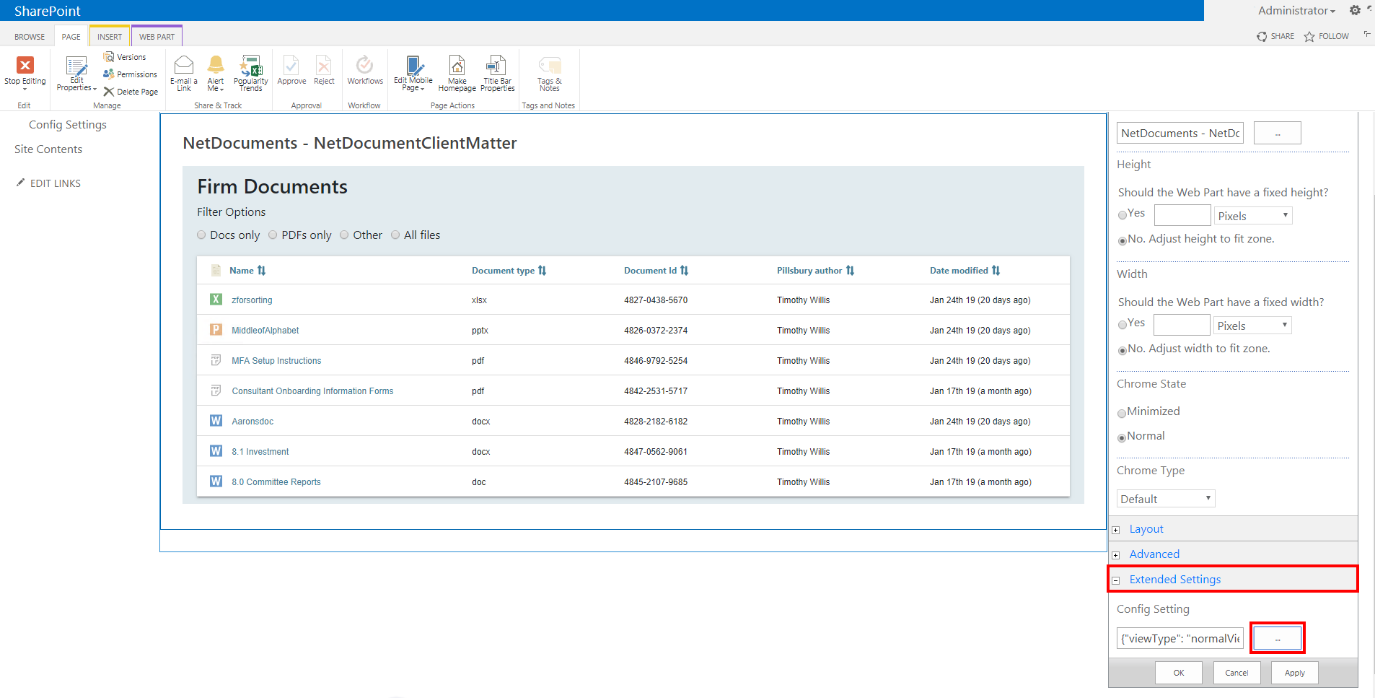This screenshot has width=1375, height=698.
Task: Click the Stop Editing icon in the ribbon
Action: [25, 66]
